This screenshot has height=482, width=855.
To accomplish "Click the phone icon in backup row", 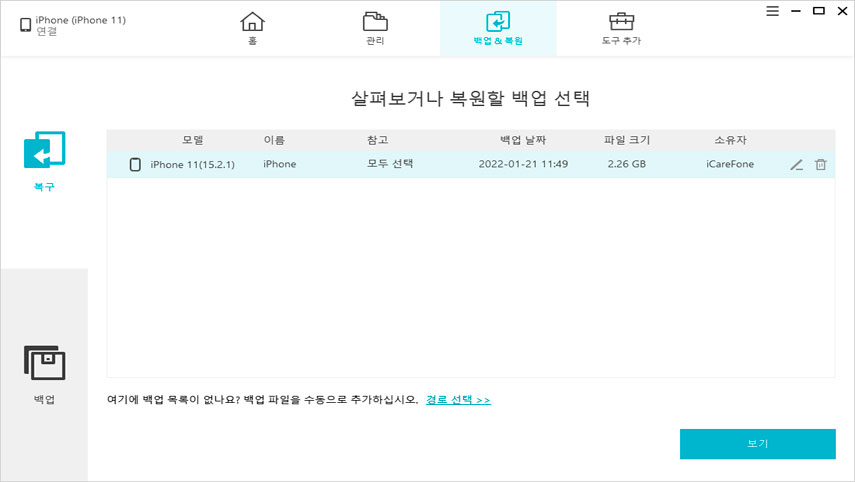I will (135, 164).
